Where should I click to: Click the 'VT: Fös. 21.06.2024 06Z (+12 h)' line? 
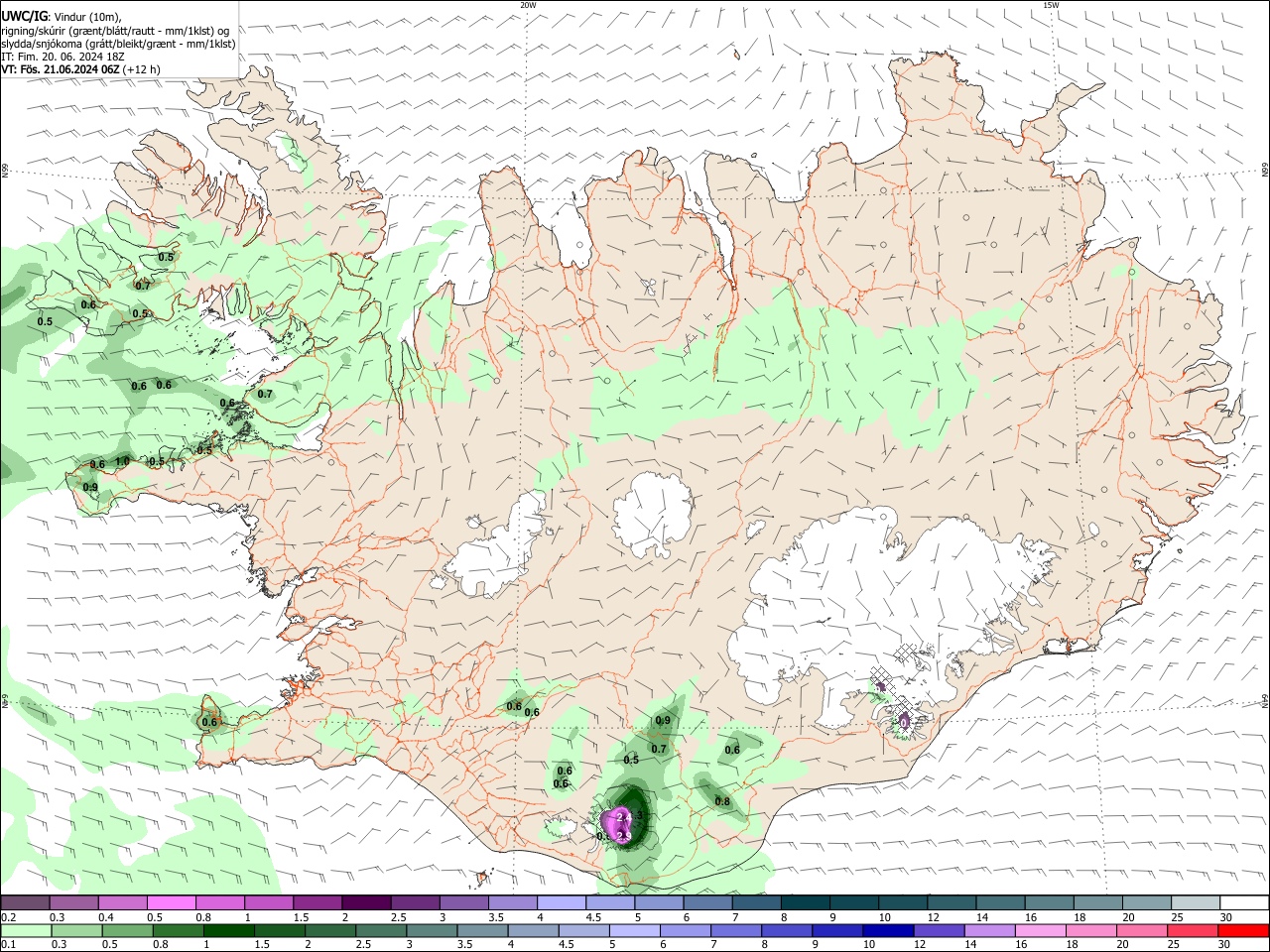[x=80, y=69]
